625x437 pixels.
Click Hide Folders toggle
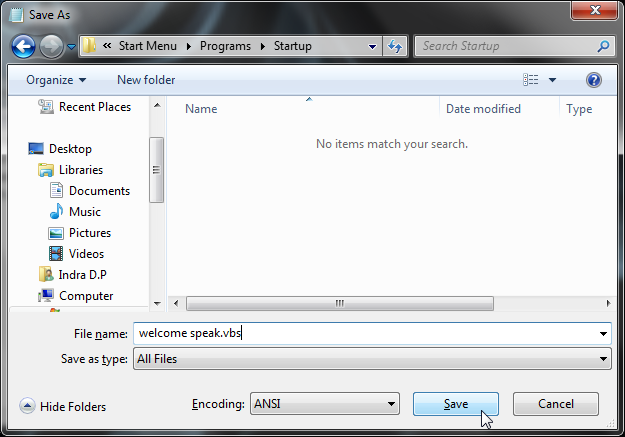(x=63, y=406)
